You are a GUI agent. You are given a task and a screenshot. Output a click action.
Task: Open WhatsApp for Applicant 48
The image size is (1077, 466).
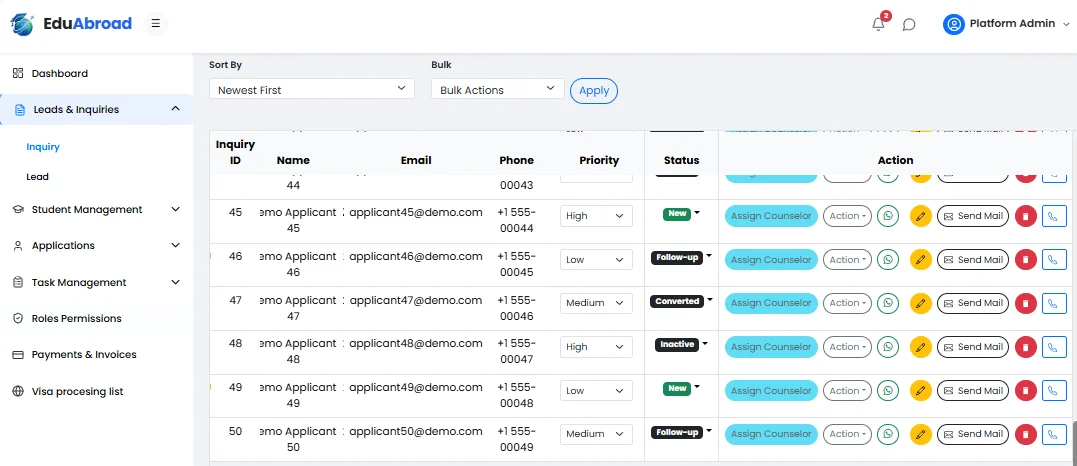[888, 347]
